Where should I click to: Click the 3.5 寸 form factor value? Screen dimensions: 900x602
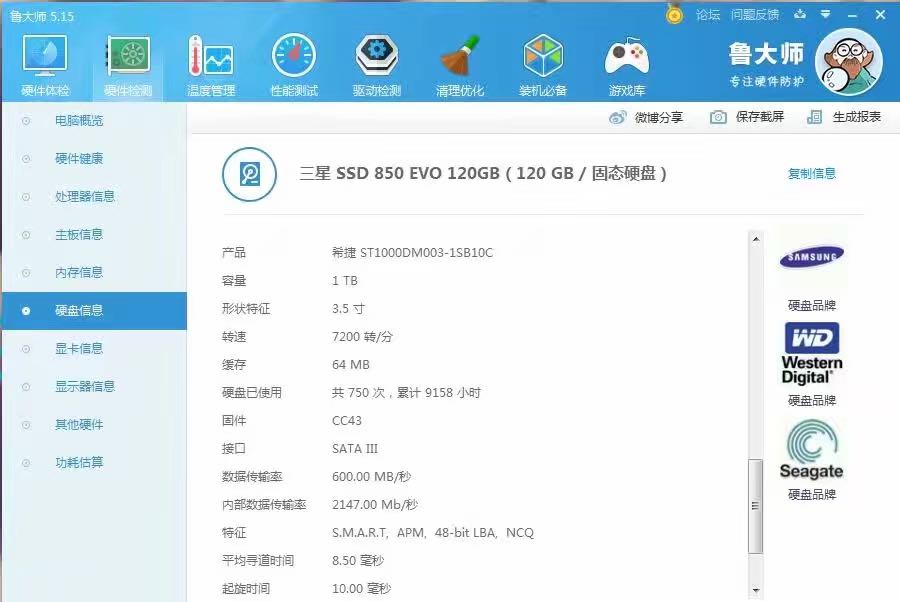pos(348,309)
